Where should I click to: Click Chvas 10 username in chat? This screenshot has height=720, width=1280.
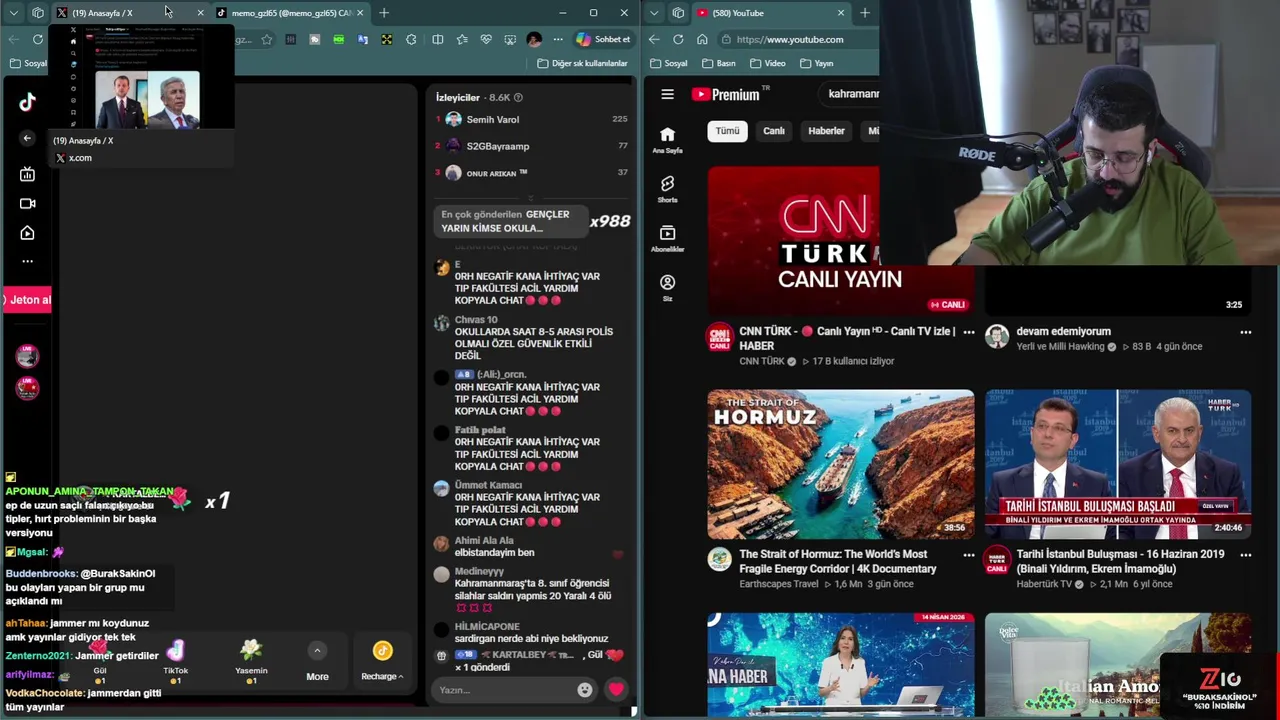pos(476,320)
